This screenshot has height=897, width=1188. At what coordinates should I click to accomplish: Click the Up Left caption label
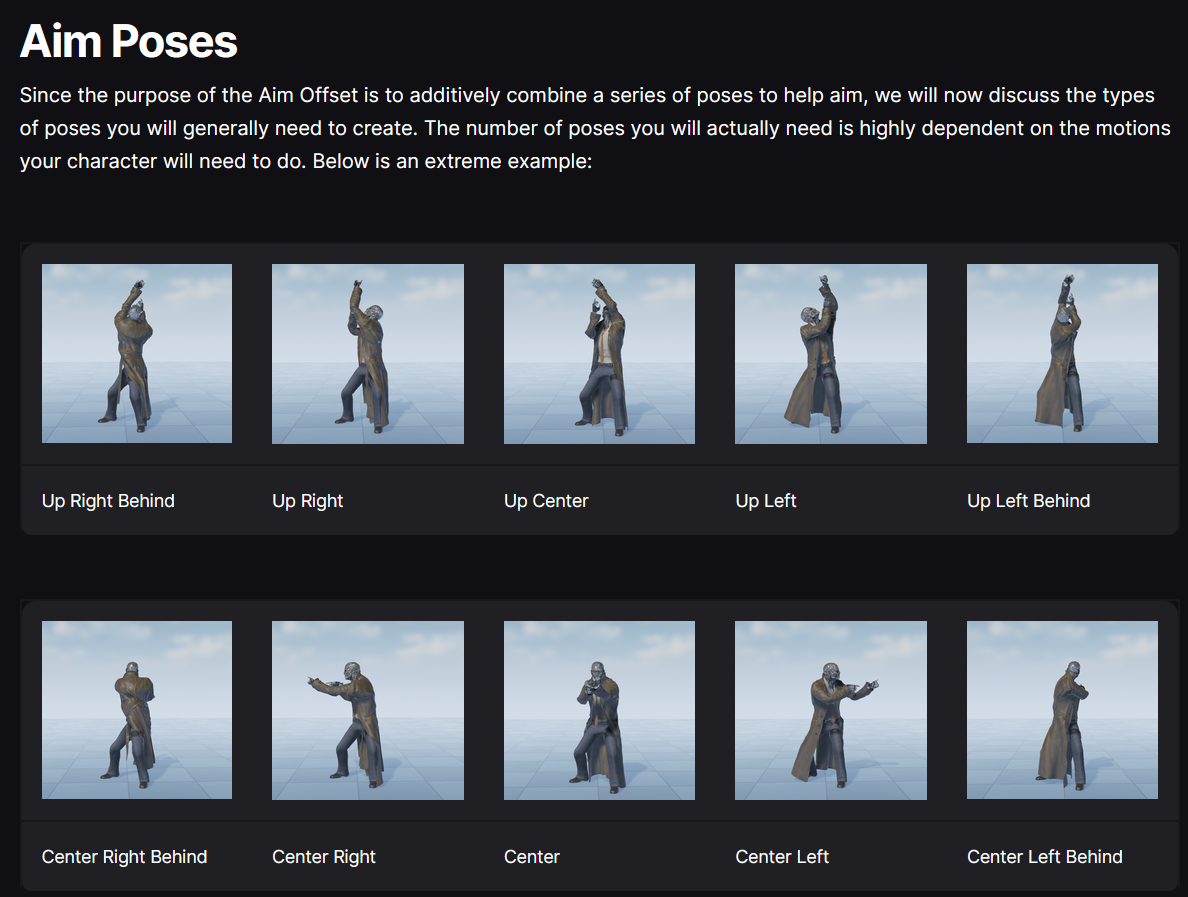coord(765,501)
